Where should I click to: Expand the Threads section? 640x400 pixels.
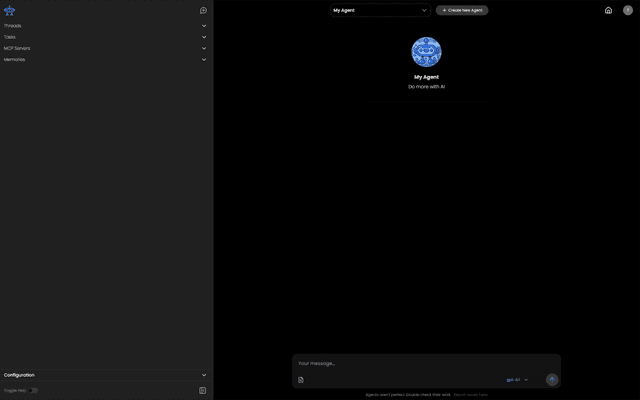(204, 26)
